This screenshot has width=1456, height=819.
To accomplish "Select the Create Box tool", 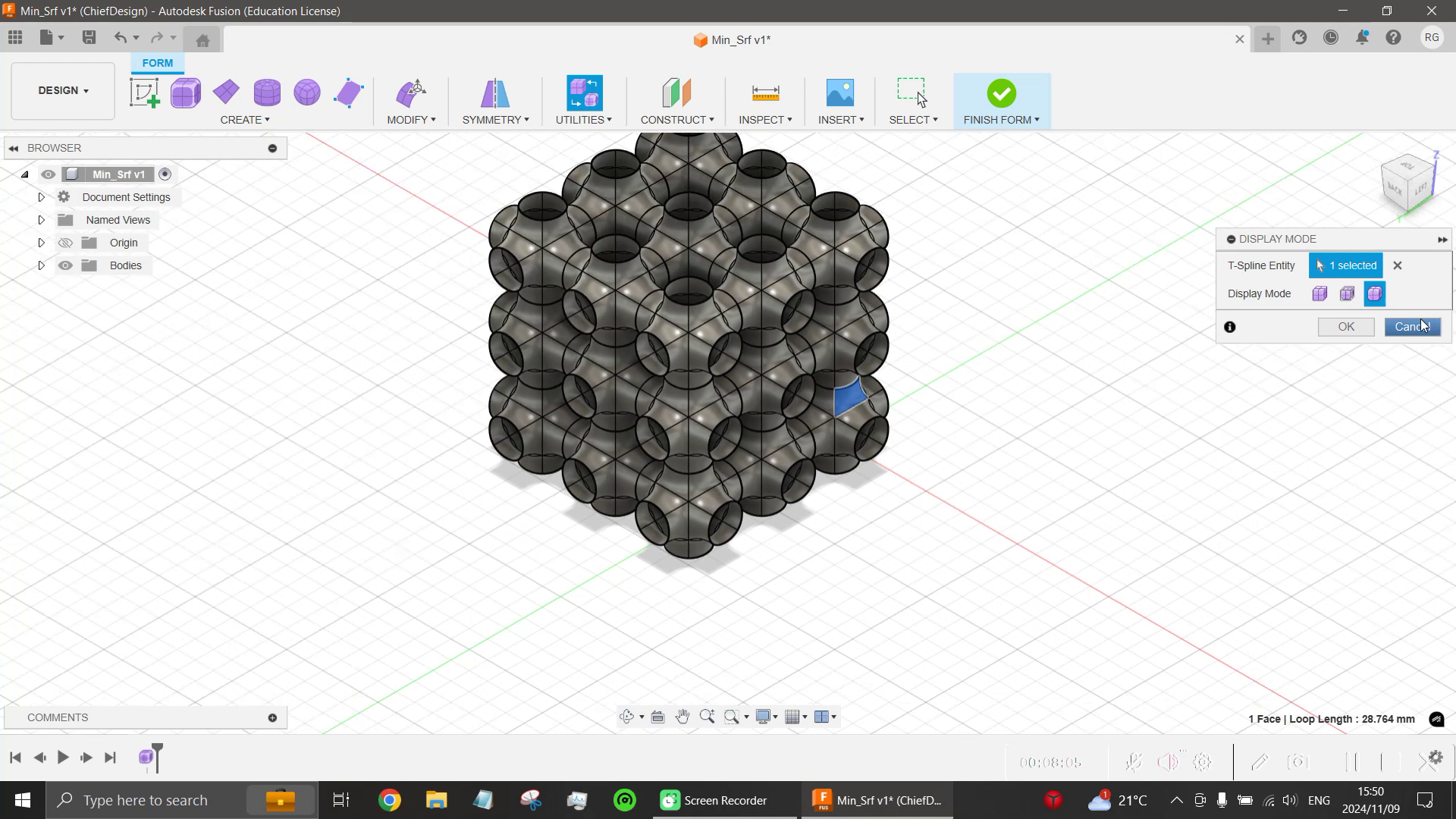I will pos(185,92).
